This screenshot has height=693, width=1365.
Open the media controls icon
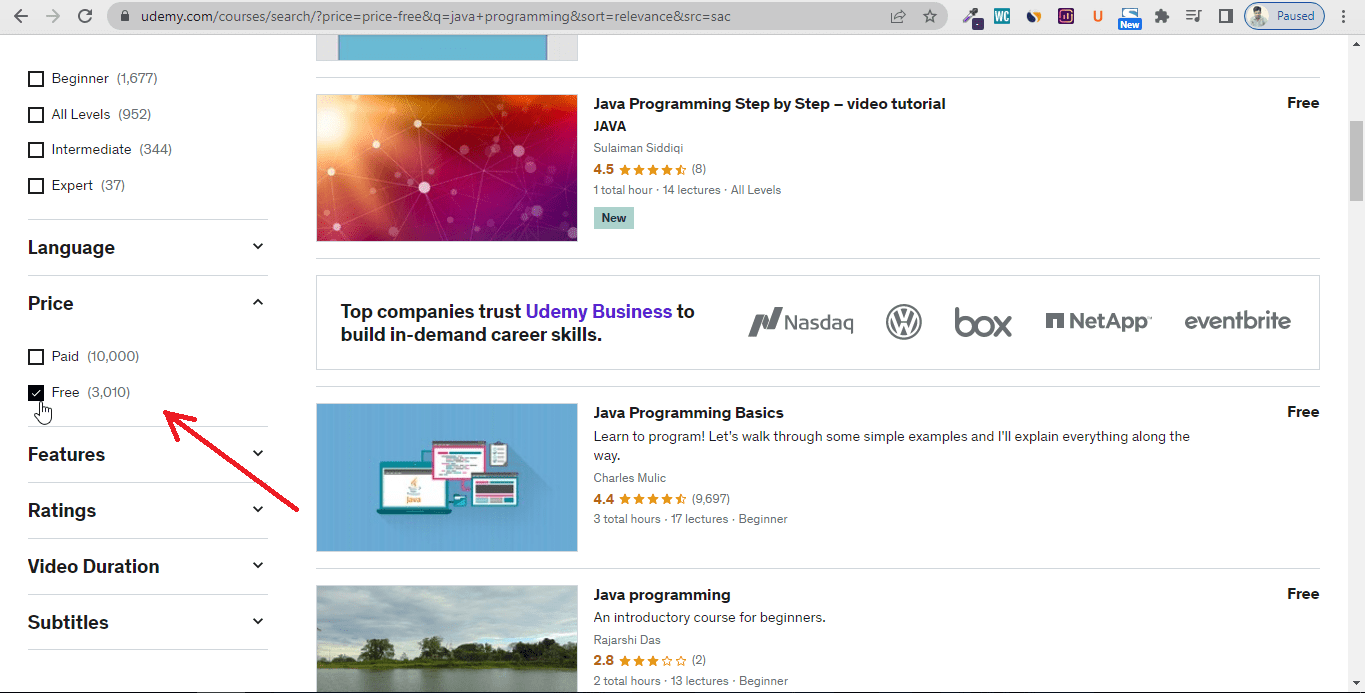pyautogui.click(x=1194, y=16)
